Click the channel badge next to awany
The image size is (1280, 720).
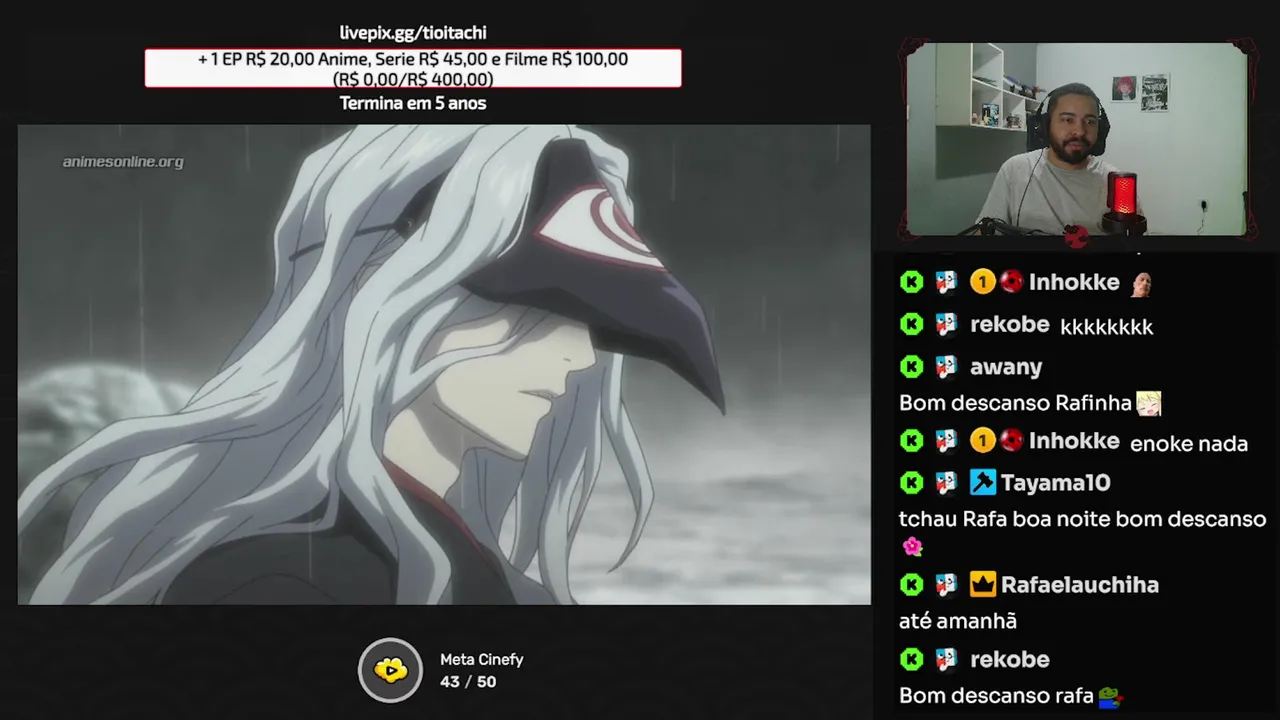(946, 367)
